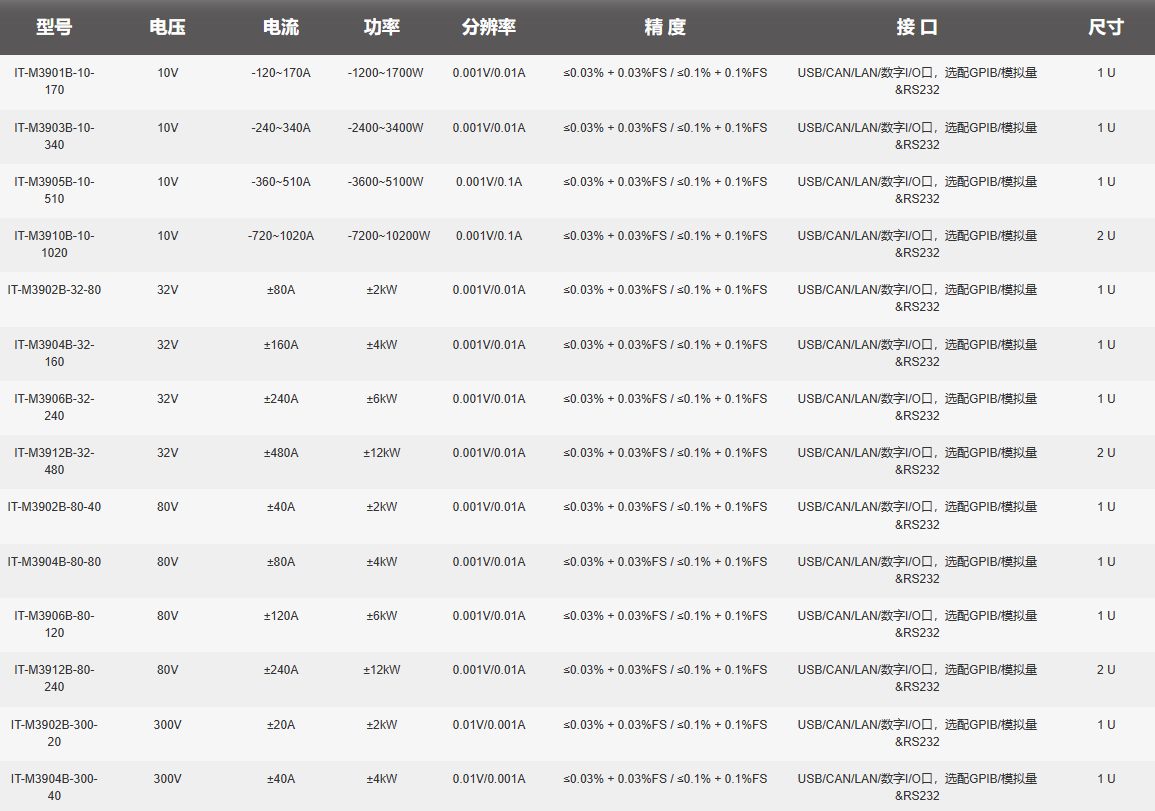
Task: Click 0.01V/0.001A in the IT-M3902B-300-20 row
Action: pyautogui.click(x=488, y=725)
